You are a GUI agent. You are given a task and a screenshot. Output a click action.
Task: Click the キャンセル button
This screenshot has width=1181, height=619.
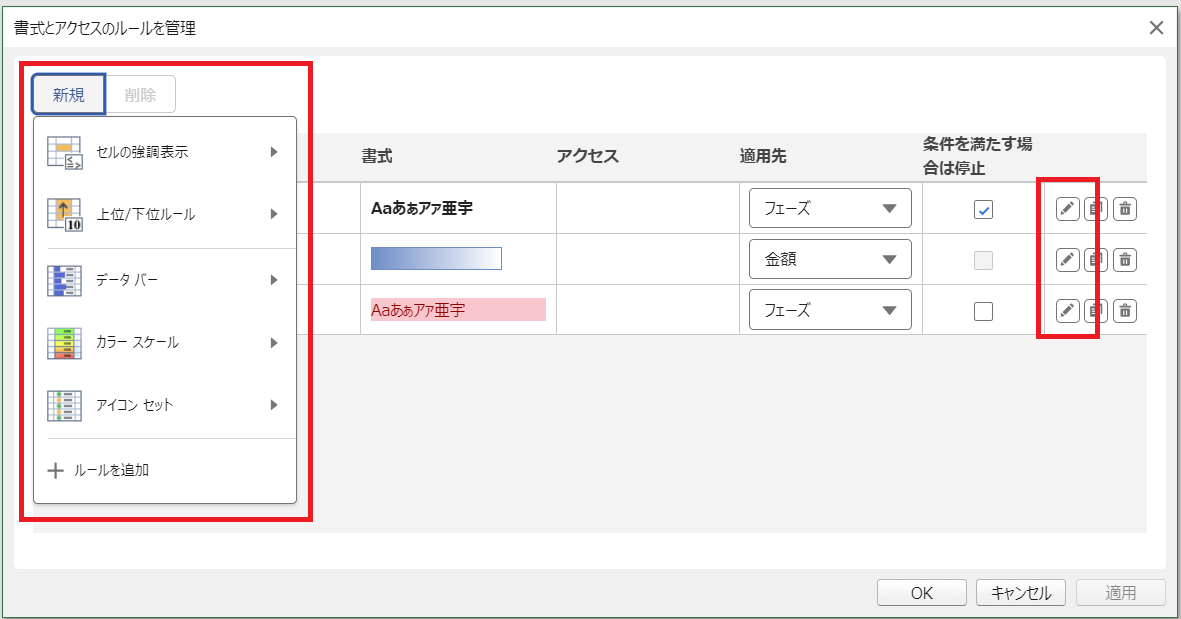tap(1021, 593)
